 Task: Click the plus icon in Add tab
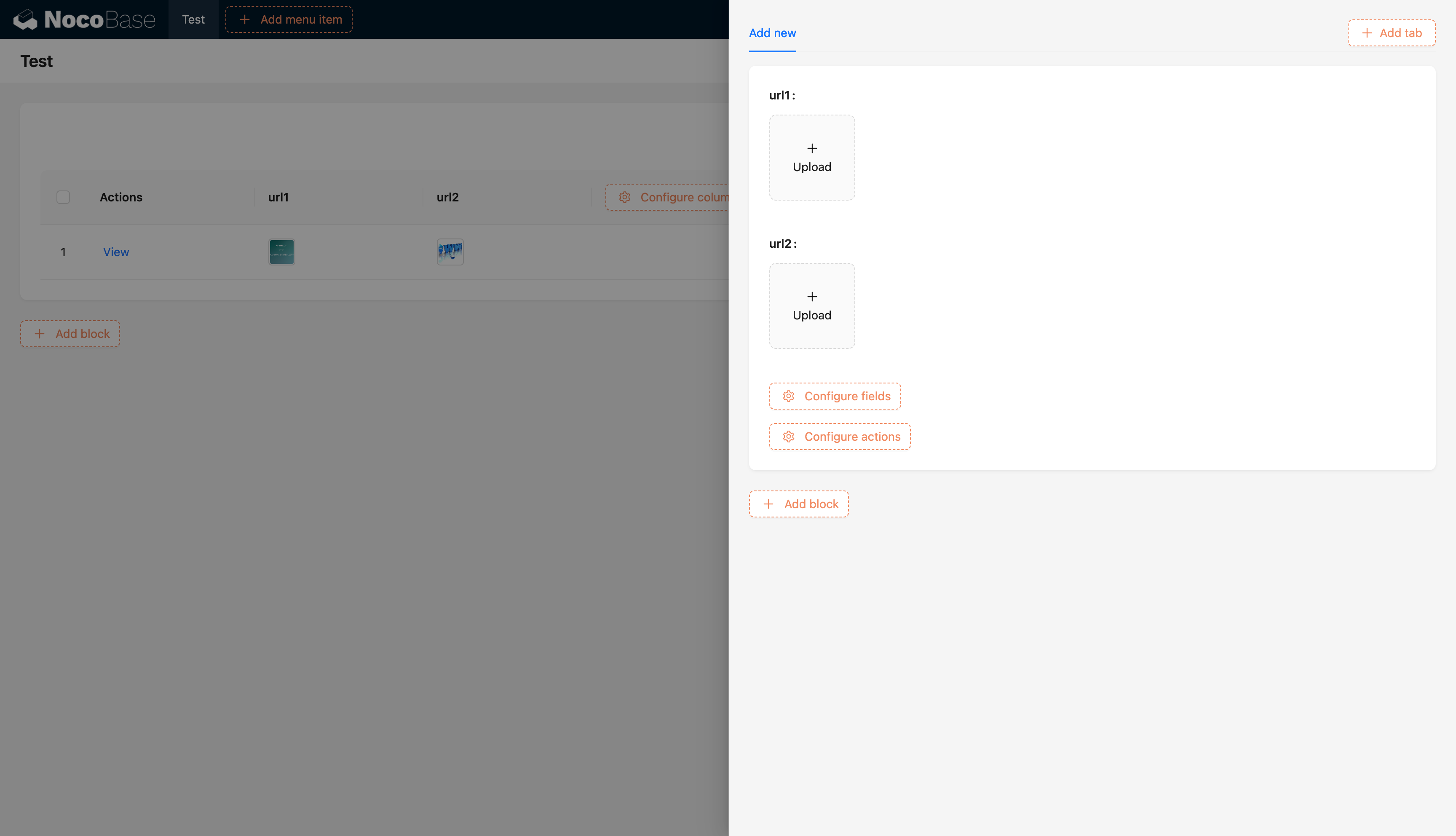tap(1367, 33)
